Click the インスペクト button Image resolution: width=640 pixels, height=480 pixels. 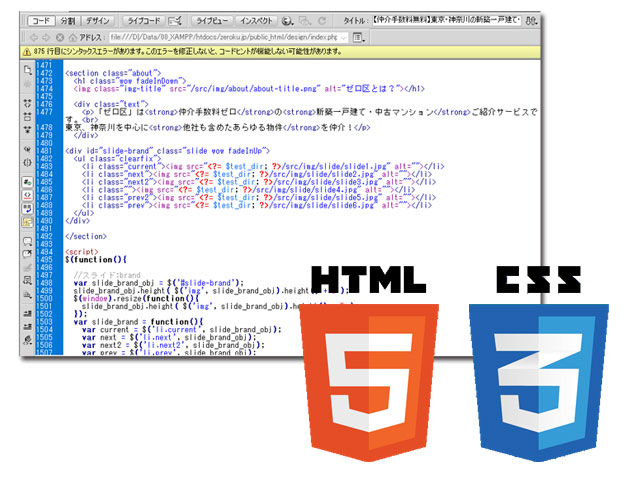tap(256, 21)
